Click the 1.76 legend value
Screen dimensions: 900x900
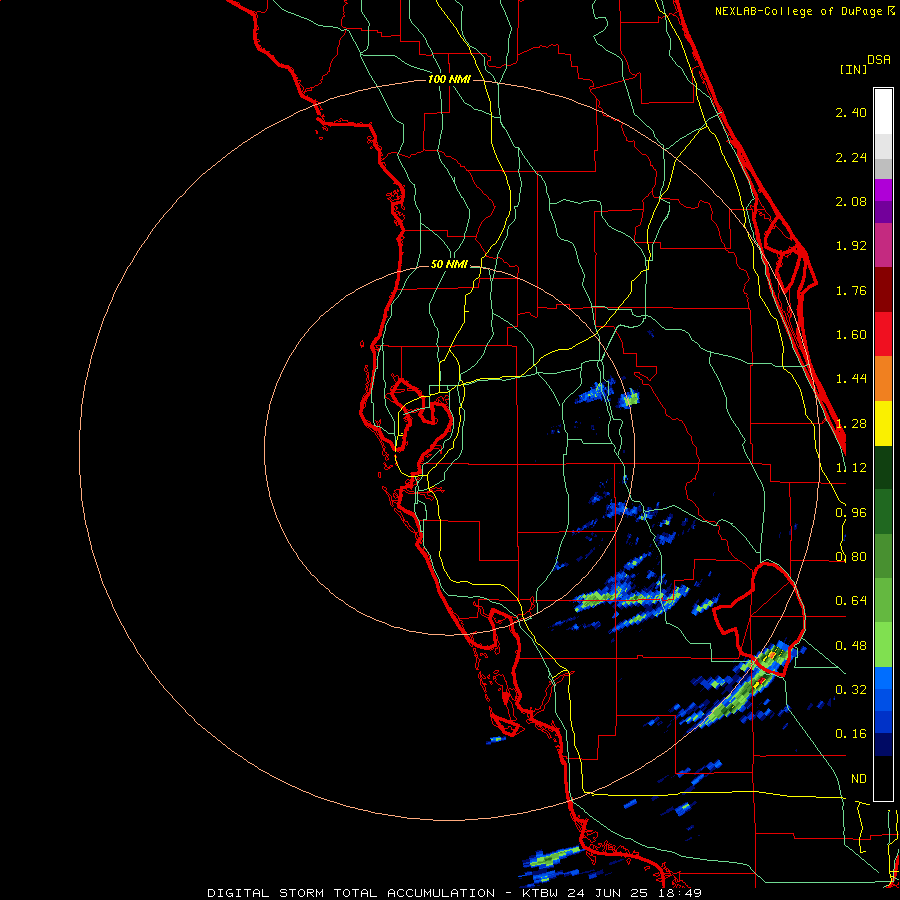851,290
